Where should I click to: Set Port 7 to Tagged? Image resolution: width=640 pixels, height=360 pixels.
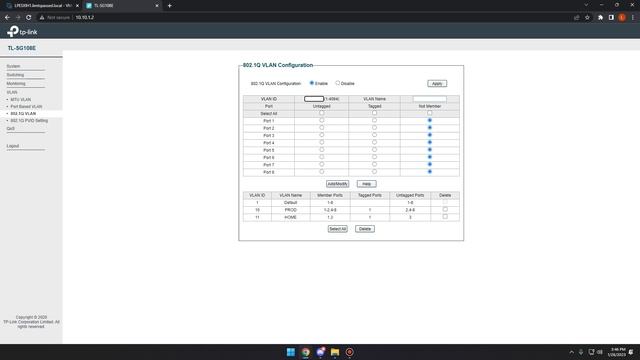(x=374, y=164)
